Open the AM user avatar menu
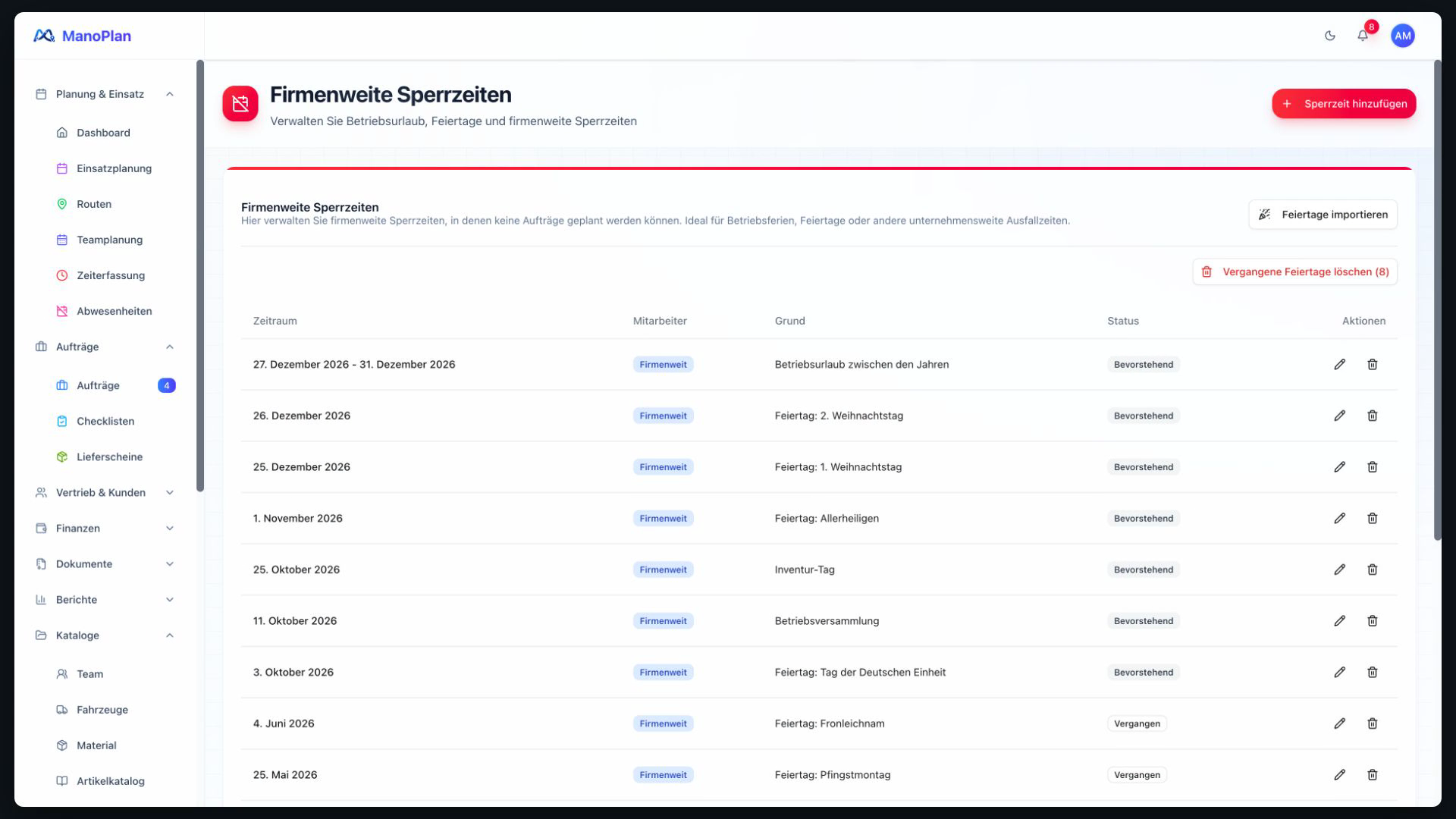Viewport: 1456px width, 819px height. click(x=1402, y=36)
